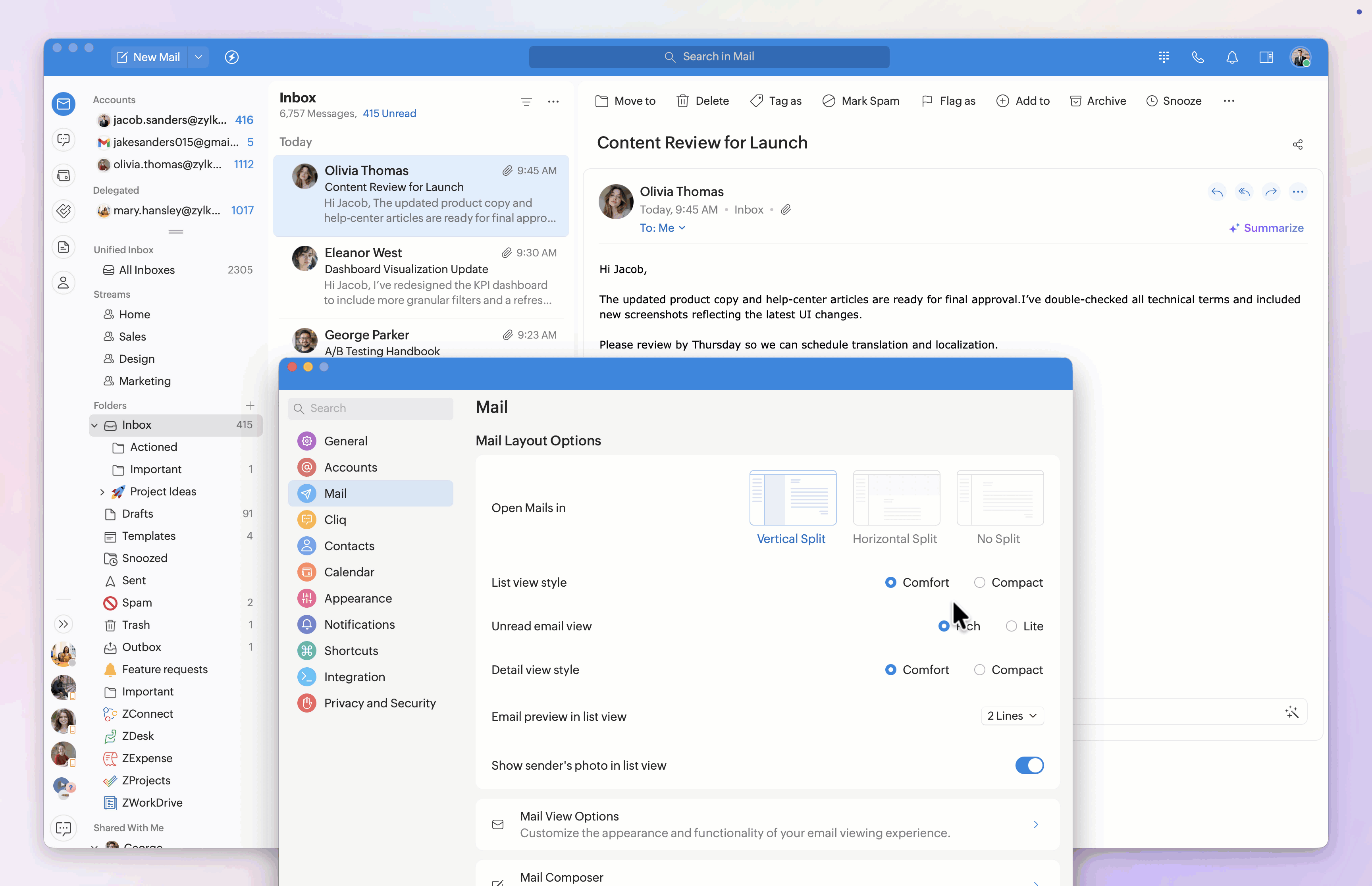1372x886 pixels.
Task: Click the share icon beside email subject
Action: 1297,144
